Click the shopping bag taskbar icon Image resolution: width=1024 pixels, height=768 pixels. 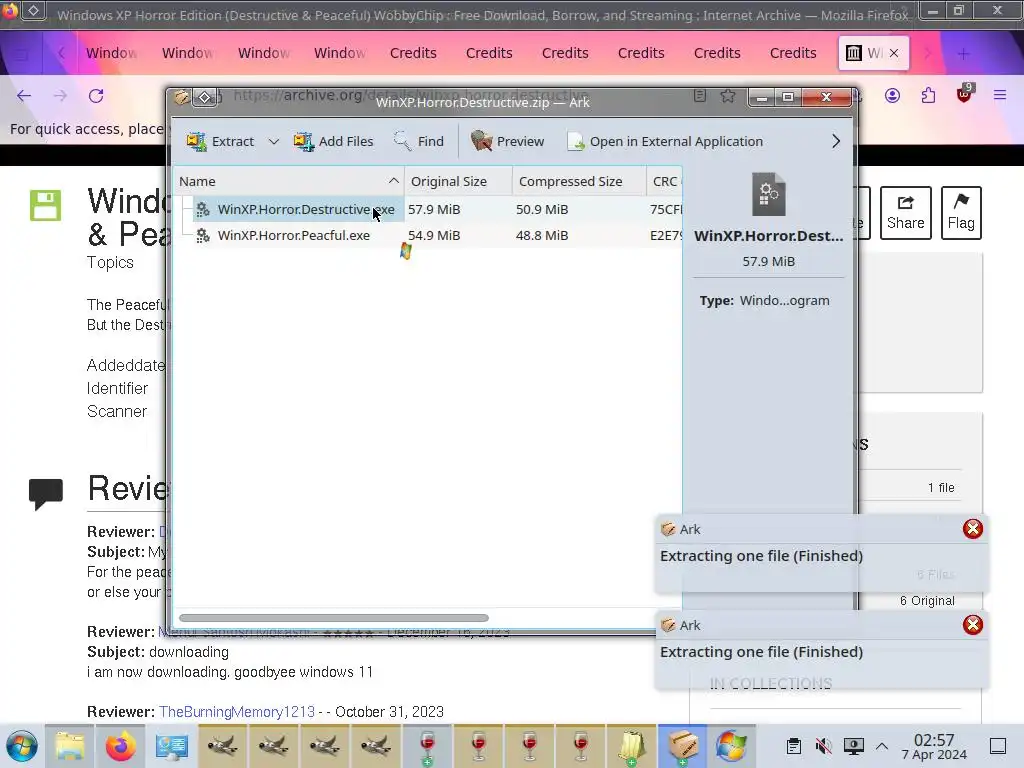point(631,746)
